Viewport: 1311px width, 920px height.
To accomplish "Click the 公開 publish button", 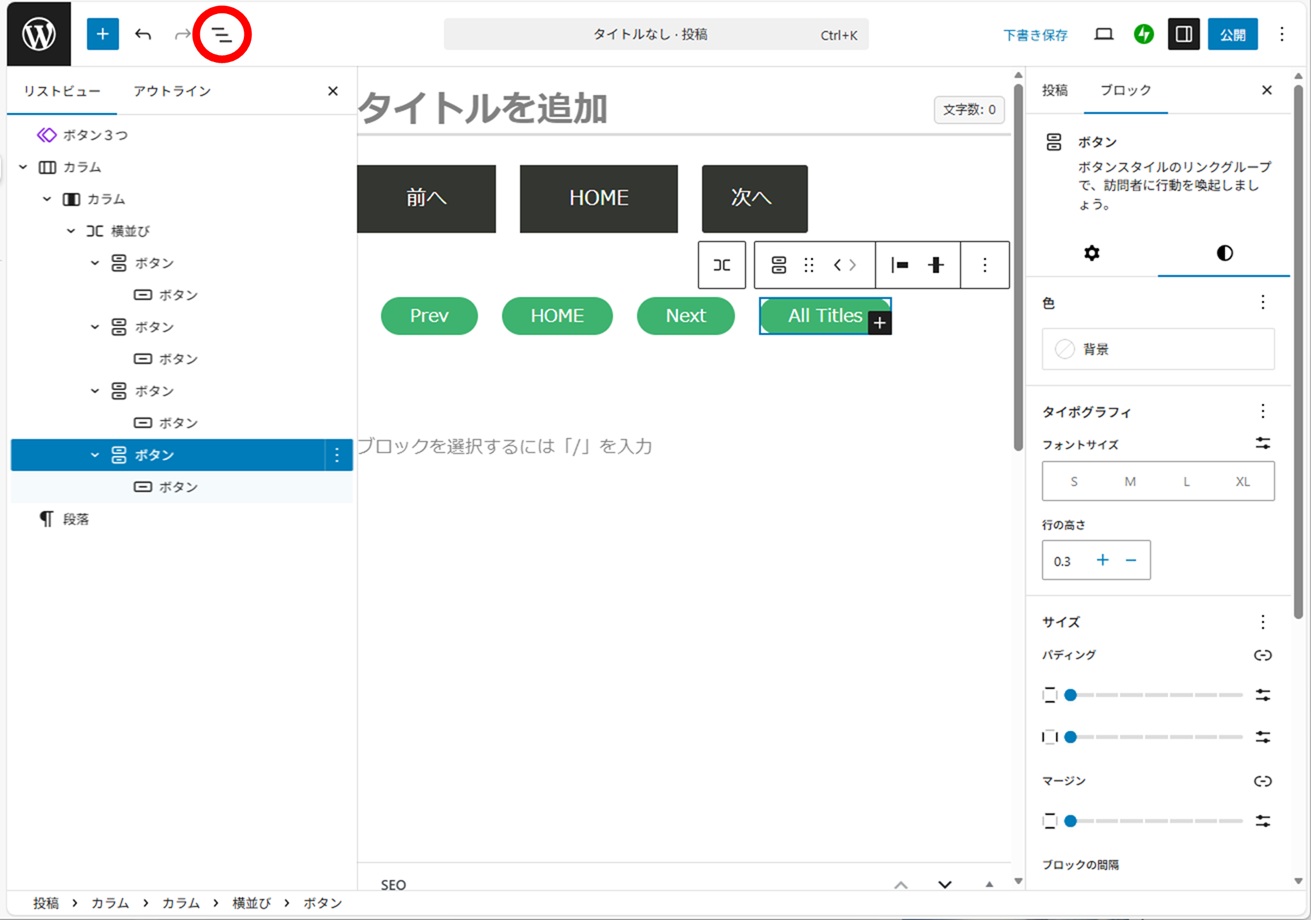I will click(1233, 34).
